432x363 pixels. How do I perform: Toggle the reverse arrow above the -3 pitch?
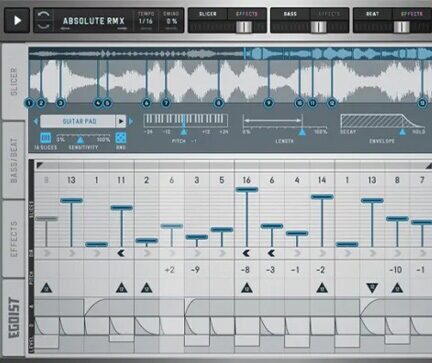pos(272,253)
